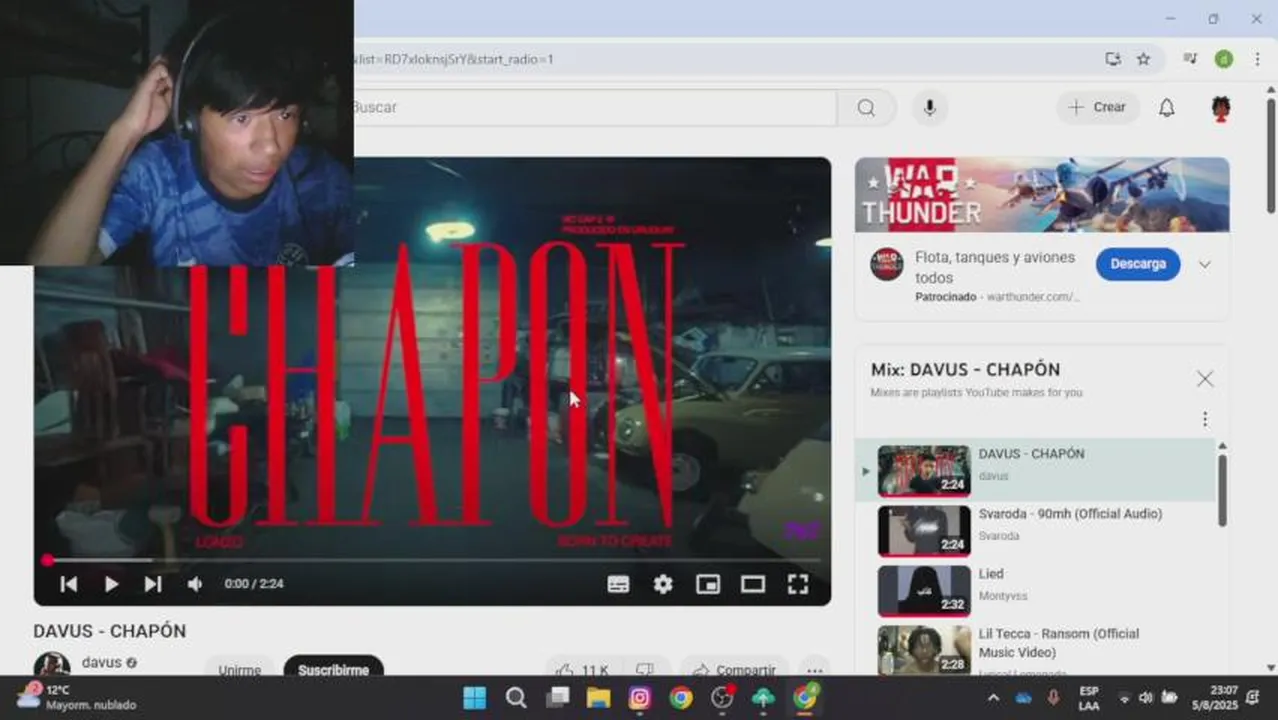
Task: Open File Explorer from the taskbar
Action: click(x=598, y=698)
